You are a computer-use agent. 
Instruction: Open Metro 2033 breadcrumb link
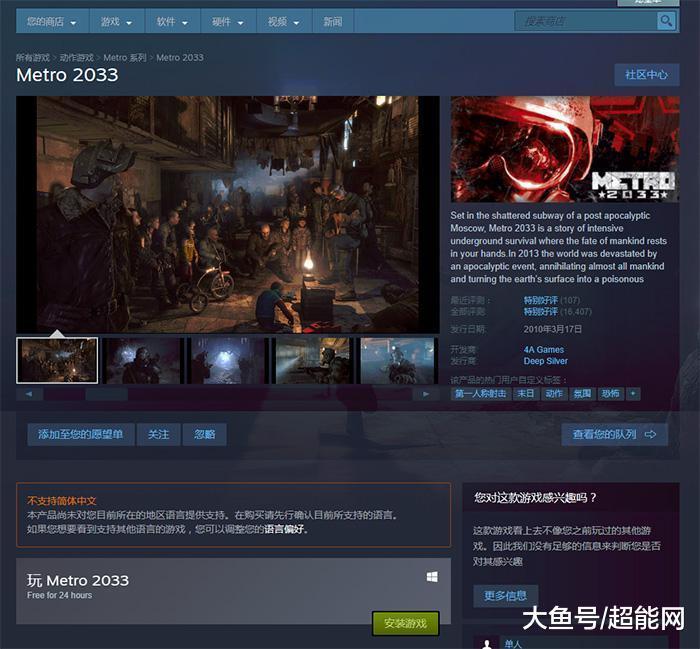tap(180, 58)
